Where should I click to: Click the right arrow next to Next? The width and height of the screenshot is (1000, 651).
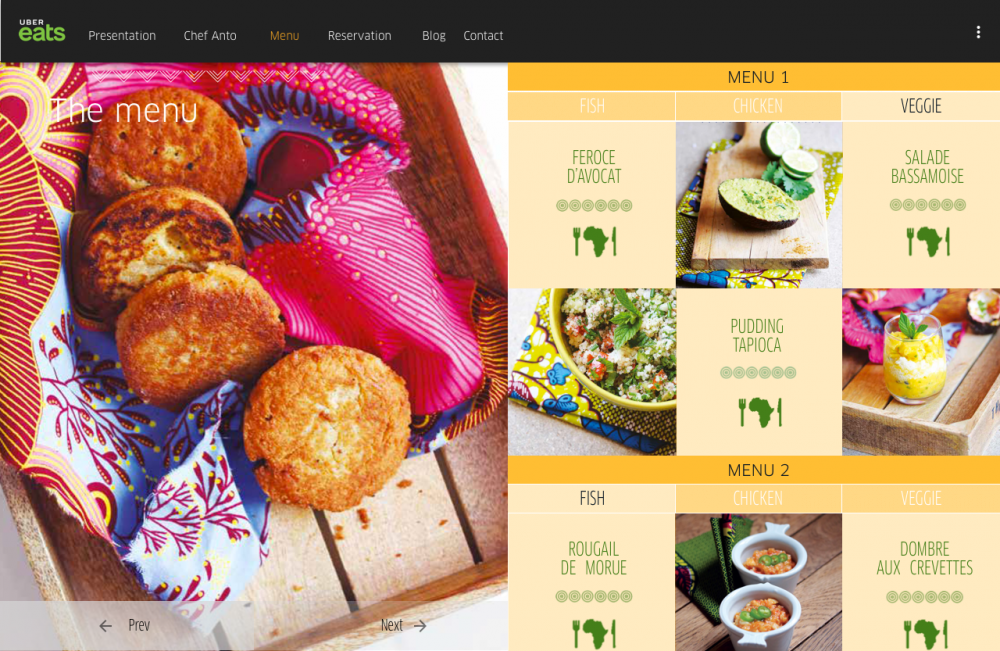pyautogui.click(x=420, y=626)
